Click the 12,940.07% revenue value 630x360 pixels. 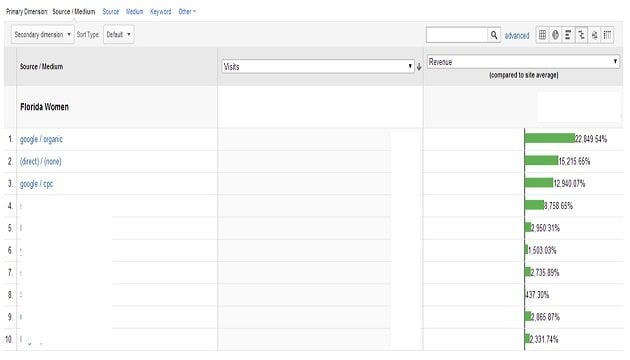click(569, 184)
